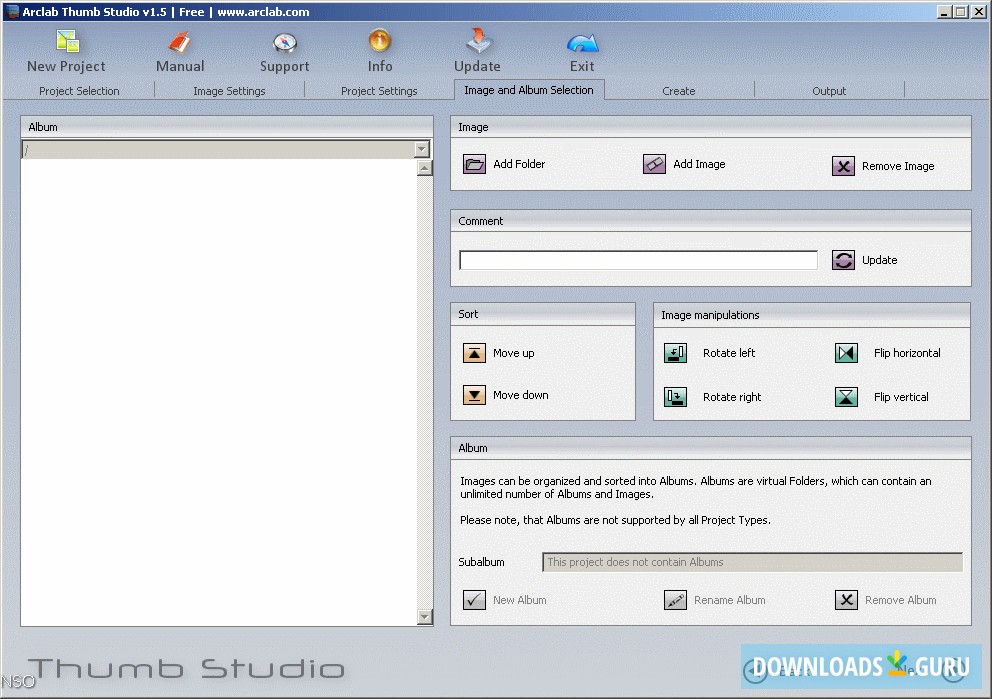The height and width of the screenshot is (699, 992).
Task: Select Image and Album Selection tab
Action: (x=529, y=90)
